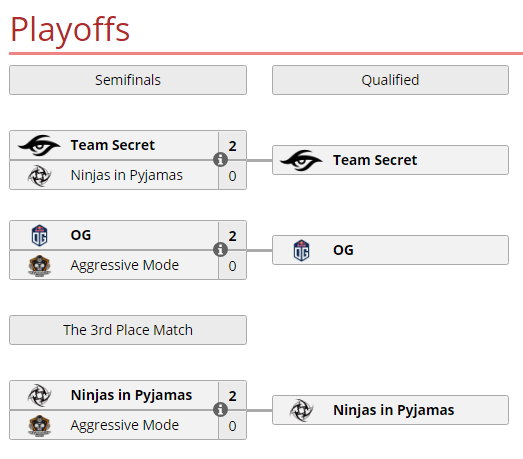Image resolution: width=523 pixels, height=459 pixels.
Task: Click Team Secret's score of 2
Action: click(x=232, y=146)
